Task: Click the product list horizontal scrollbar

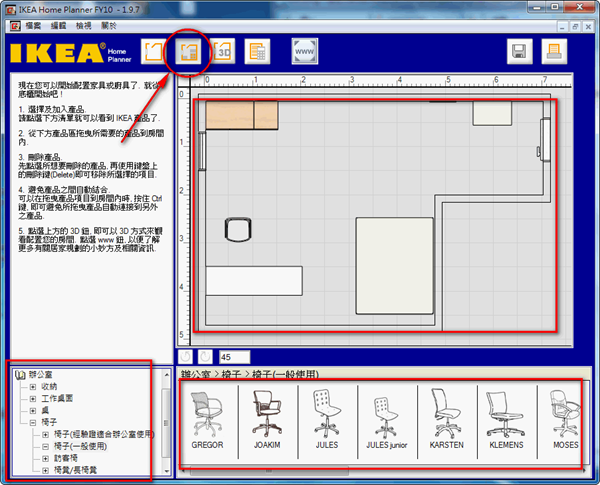Action: (x=269, y=471)
